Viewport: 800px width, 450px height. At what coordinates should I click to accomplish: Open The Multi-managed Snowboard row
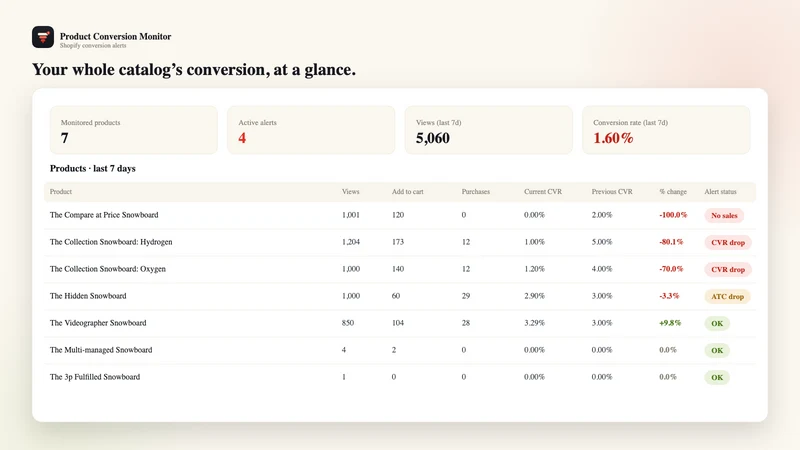coord(400,351)
